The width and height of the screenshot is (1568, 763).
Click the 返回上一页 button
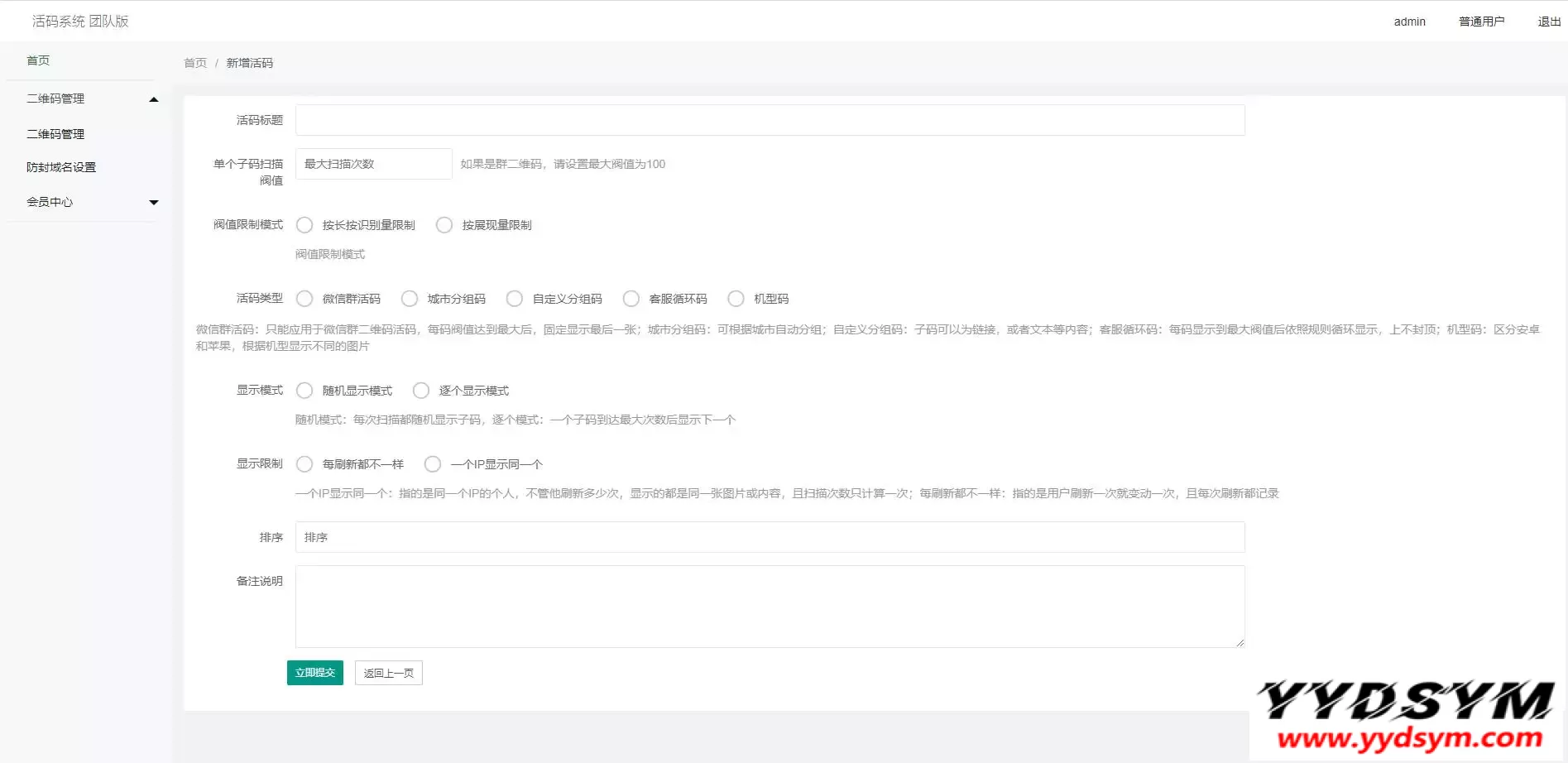coord(388,673)
